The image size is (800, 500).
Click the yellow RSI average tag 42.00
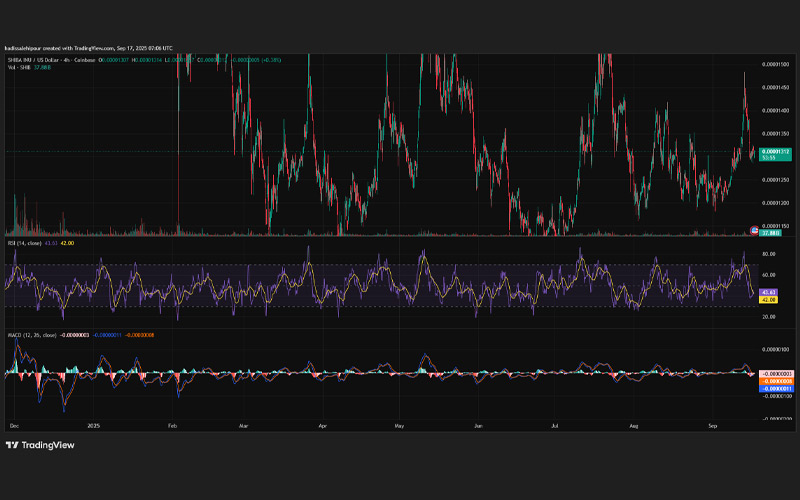click(x=768, y=299)
